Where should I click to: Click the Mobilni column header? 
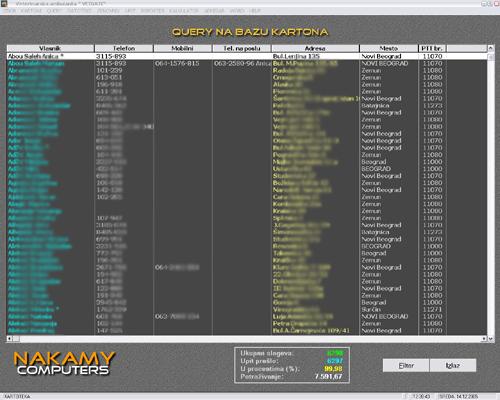coord(182,48)
